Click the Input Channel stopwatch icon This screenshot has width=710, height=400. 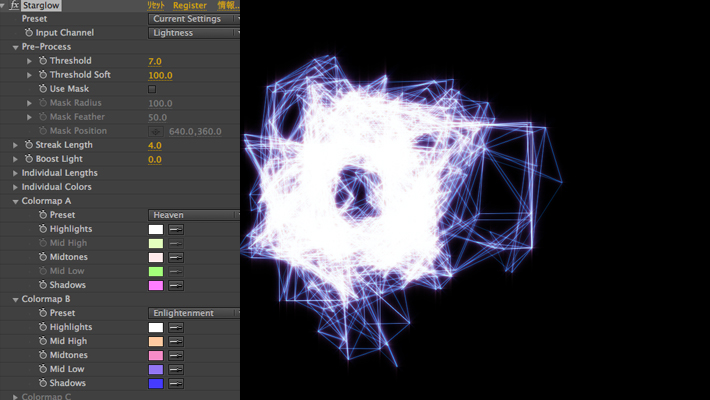[x=29, y=33]
